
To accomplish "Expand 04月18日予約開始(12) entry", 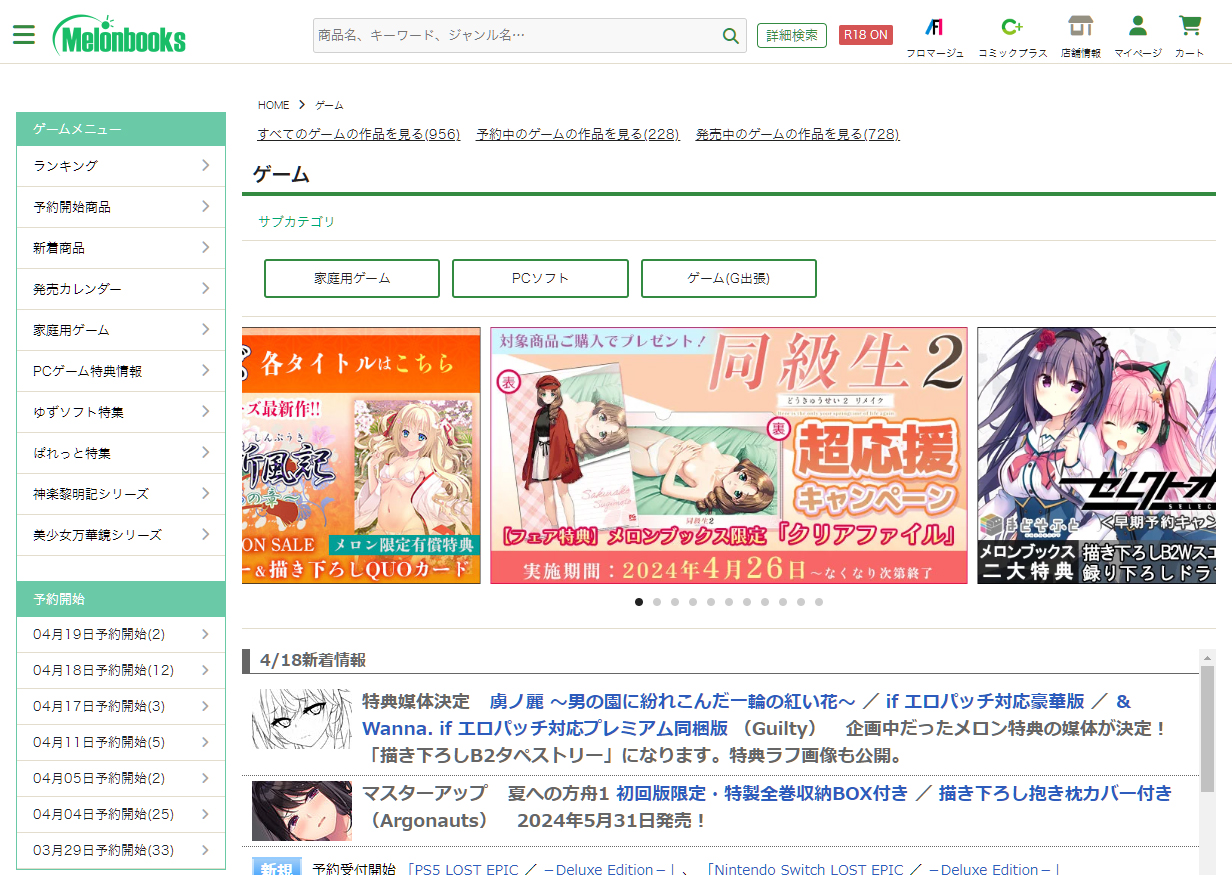I will coord(121,670).
